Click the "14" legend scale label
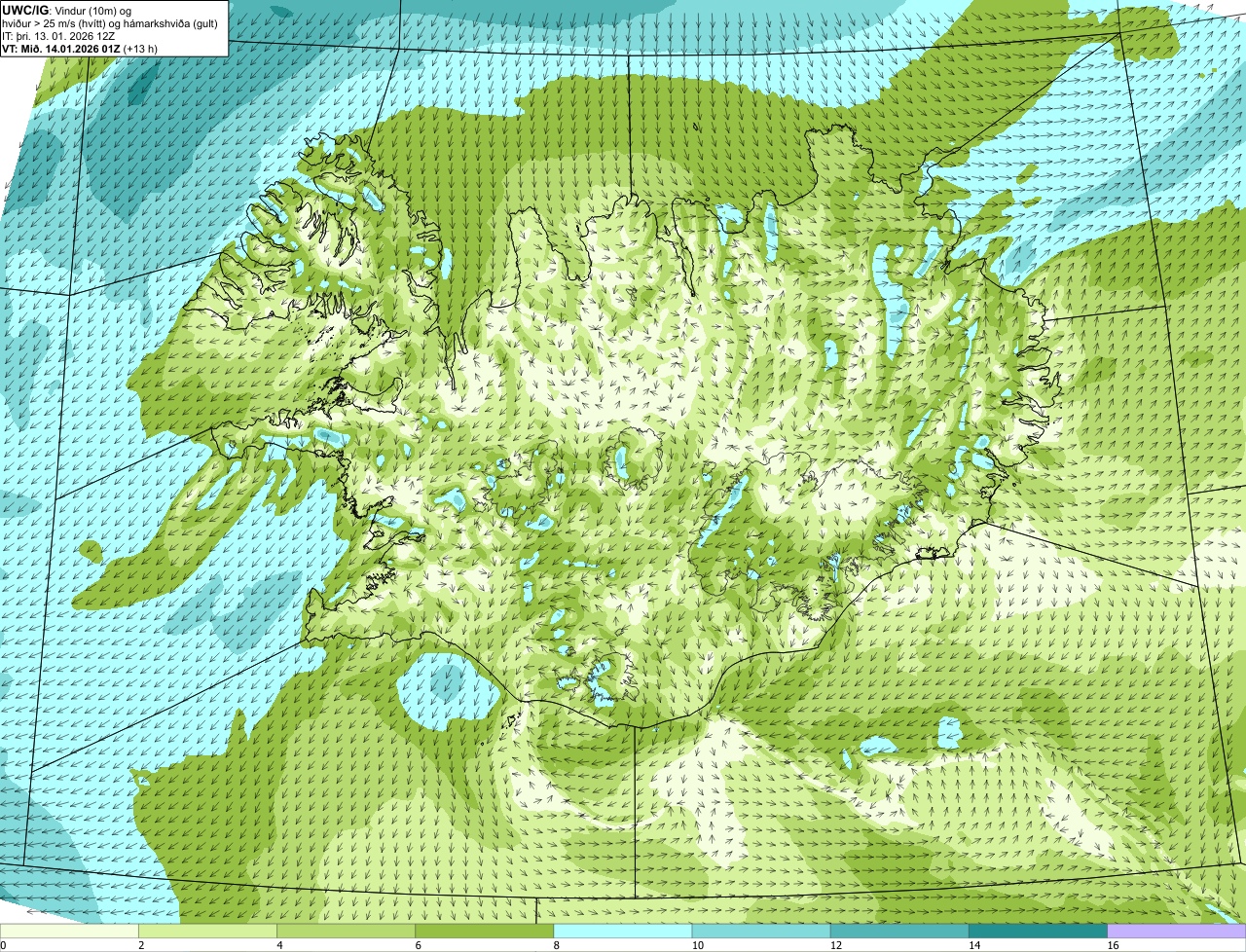 pos(973,945)
